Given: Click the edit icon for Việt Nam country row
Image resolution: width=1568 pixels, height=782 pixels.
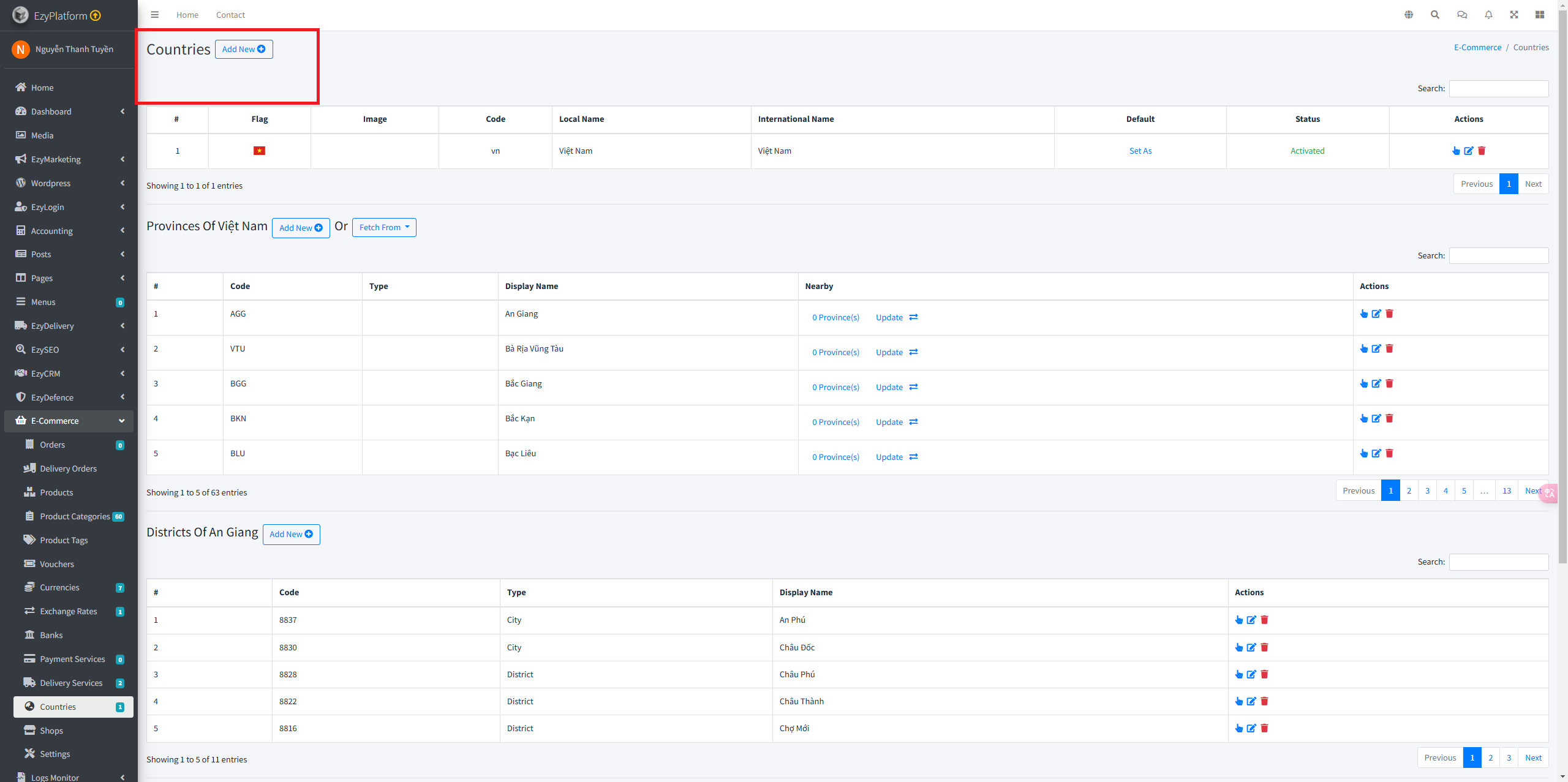Looking at the screenshot, I should (1469, 151).
